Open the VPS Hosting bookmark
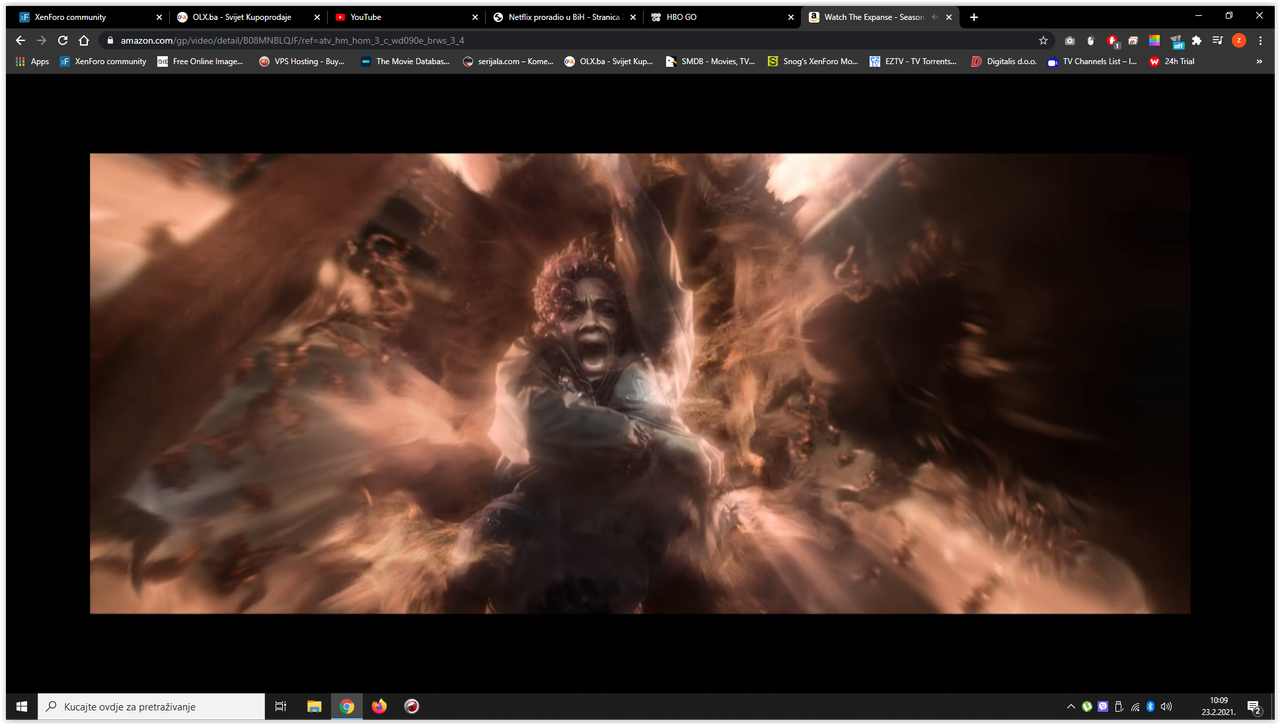This screenshot has height=725, width=1280. (x=301, y=61)
